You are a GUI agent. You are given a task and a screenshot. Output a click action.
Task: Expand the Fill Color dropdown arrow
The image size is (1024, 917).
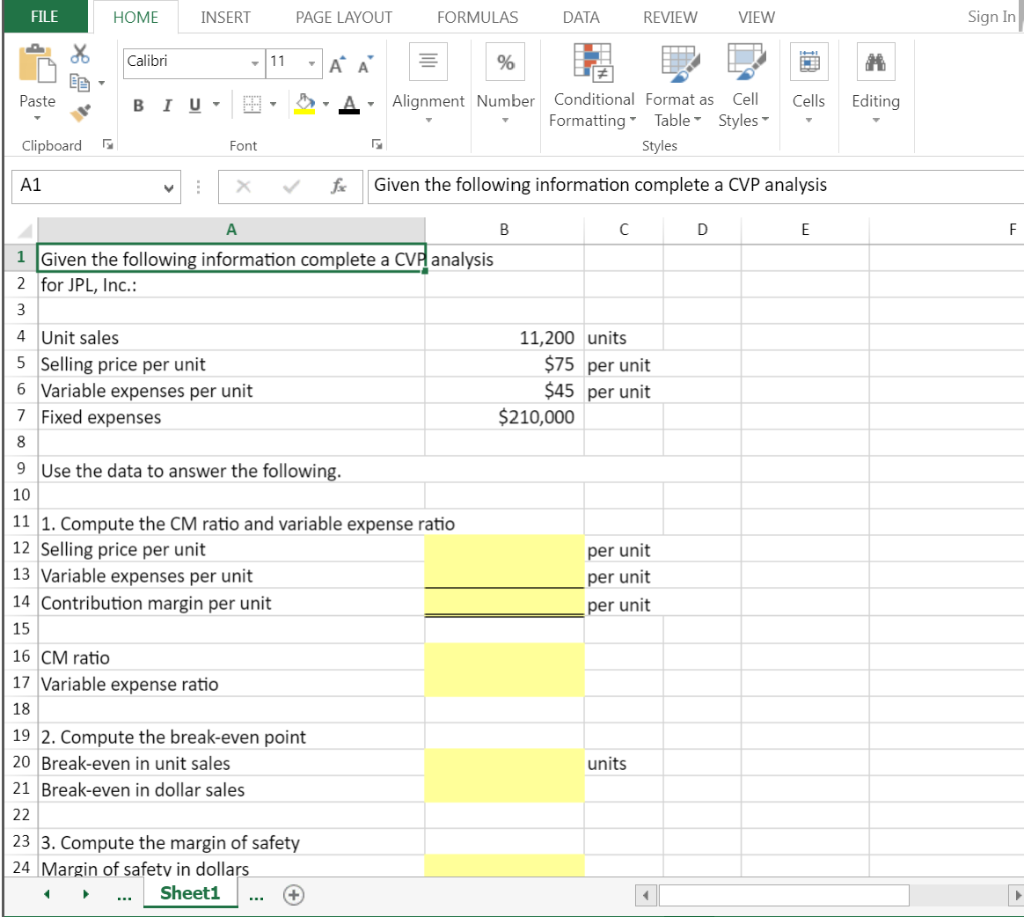[326, 104]
